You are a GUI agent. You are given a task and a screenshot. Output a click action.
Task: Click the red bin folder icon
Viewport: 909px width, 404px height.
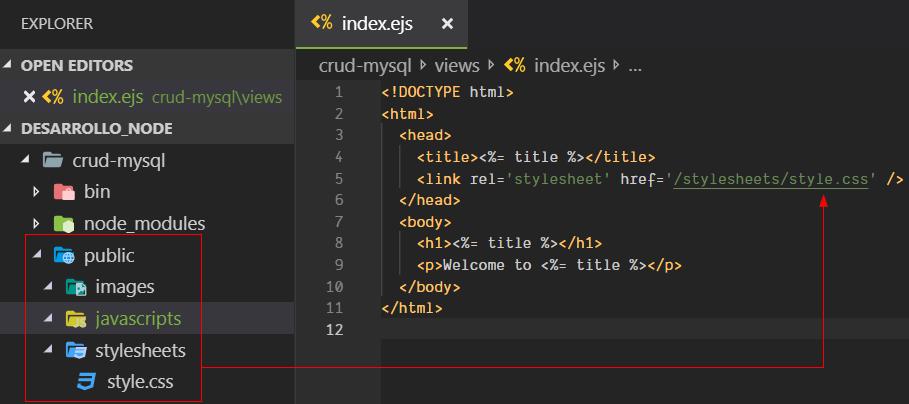[64, 192]
